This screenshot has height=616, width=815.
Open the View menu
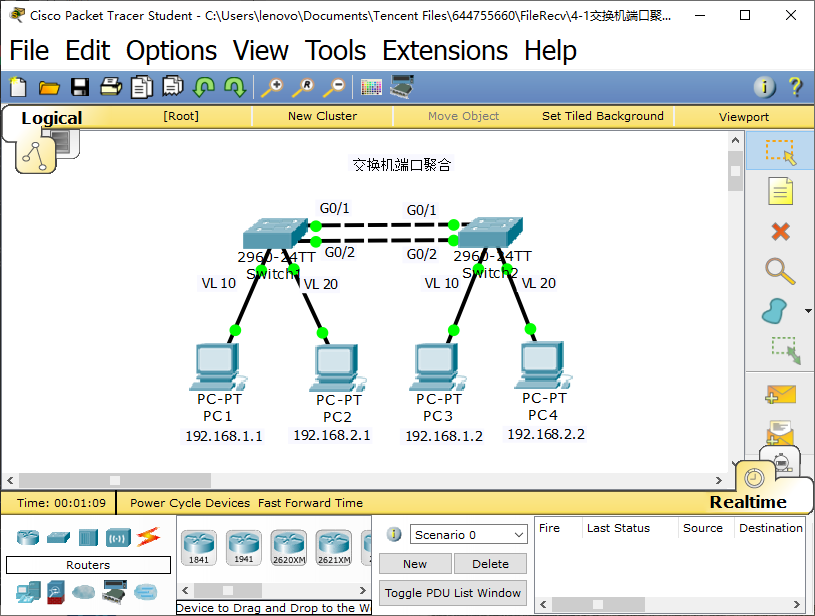[260, 50]
